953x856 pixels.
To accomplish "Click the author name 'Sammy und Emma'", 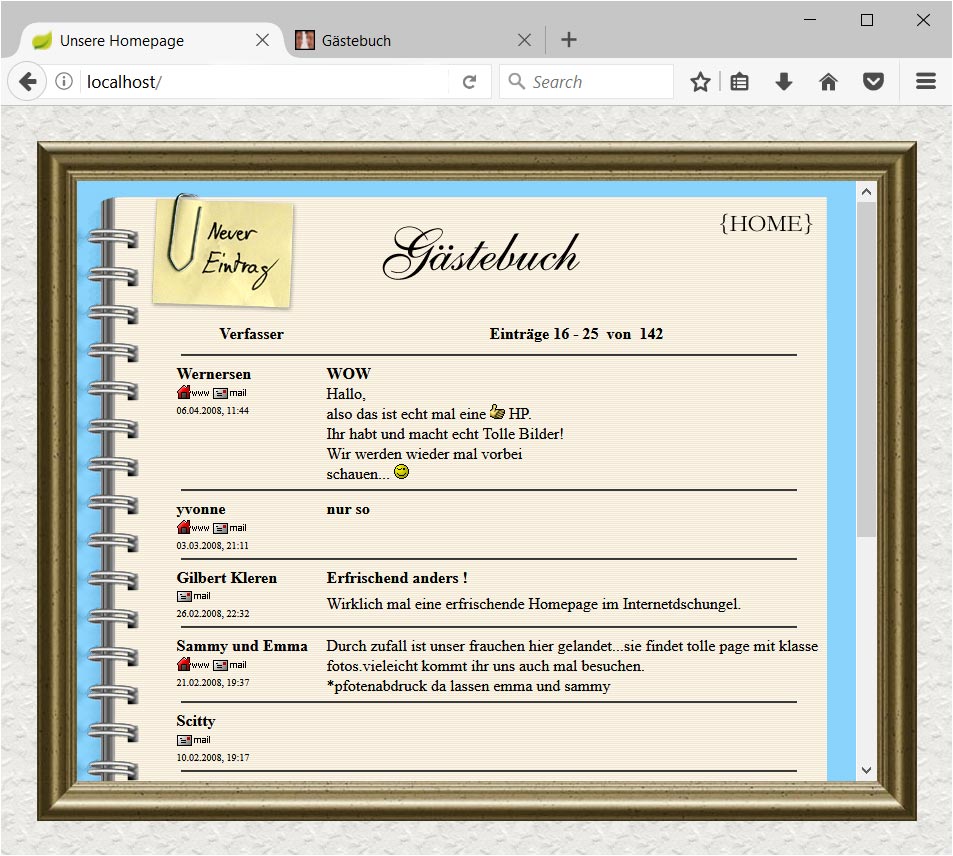I will [x=242, y=646].
